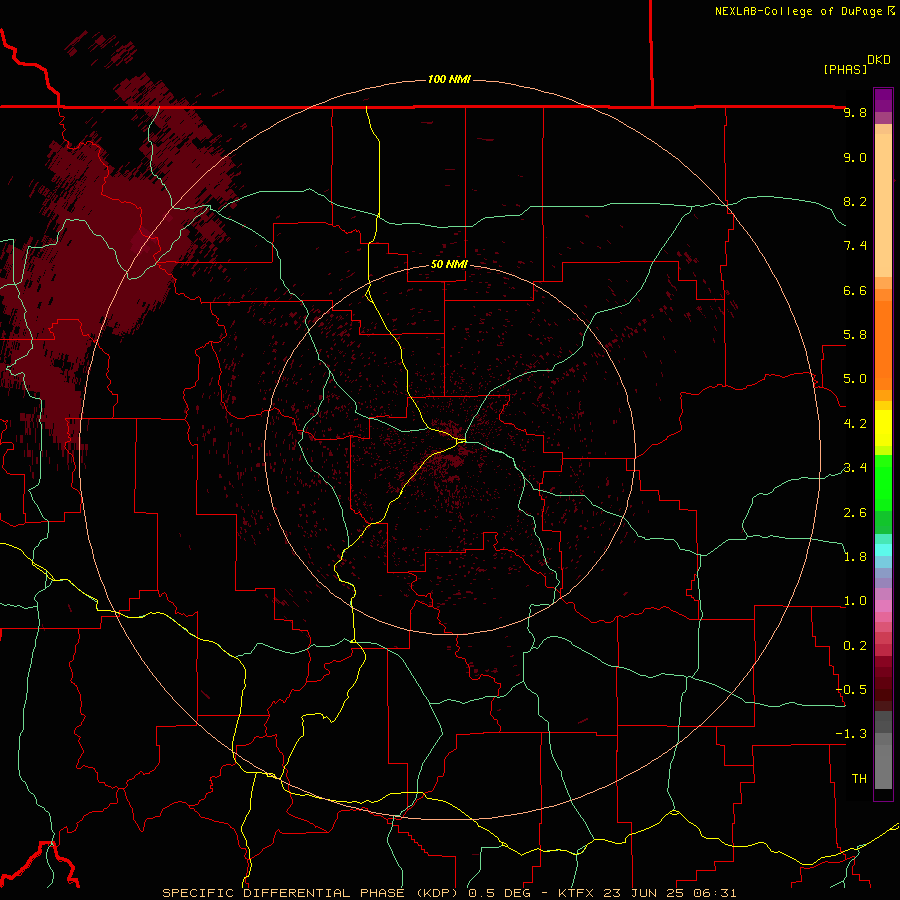Select the 1.0 scale label
The width and height of the screenshot is (900, 900).
[x=855, y=601]
